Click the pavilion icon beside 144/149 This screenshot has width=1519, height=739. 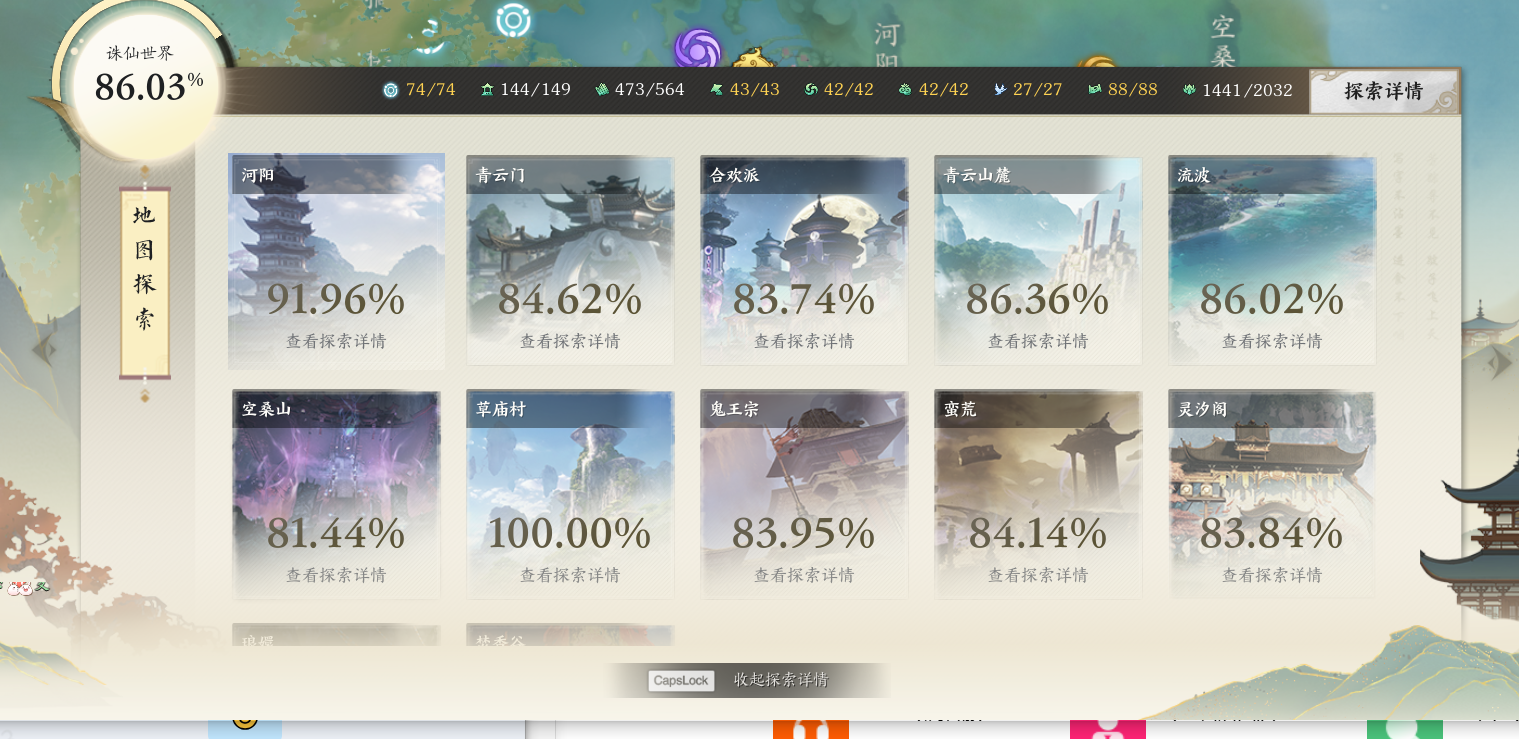pyautogui.click(x=487, y=90)
